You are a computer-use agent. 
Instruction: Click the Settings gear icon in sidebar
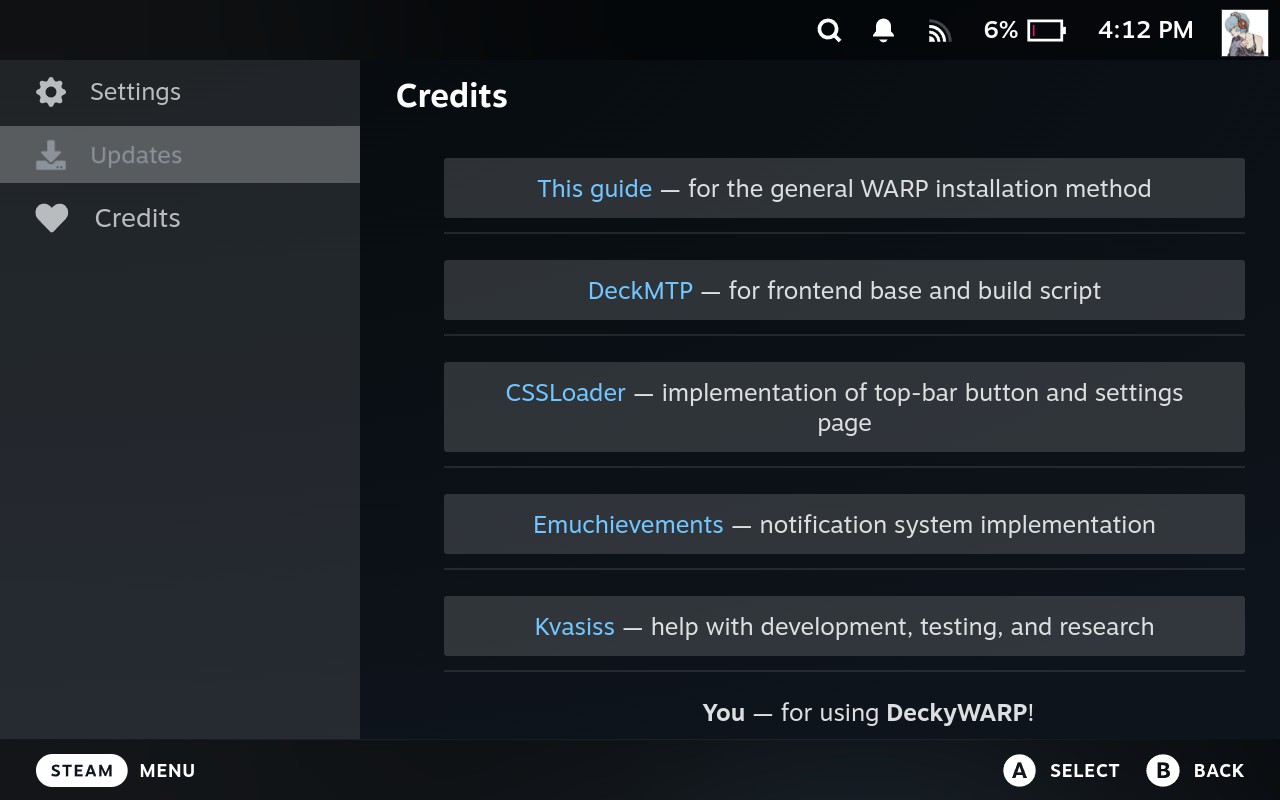pos(51,92)
